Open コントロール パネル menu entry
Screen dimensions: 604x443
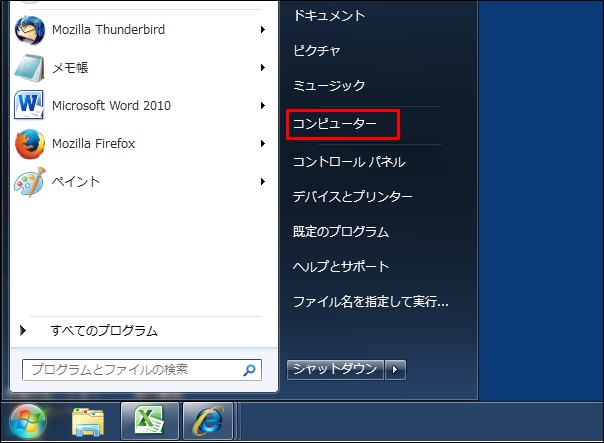click(x=348, y=161)
